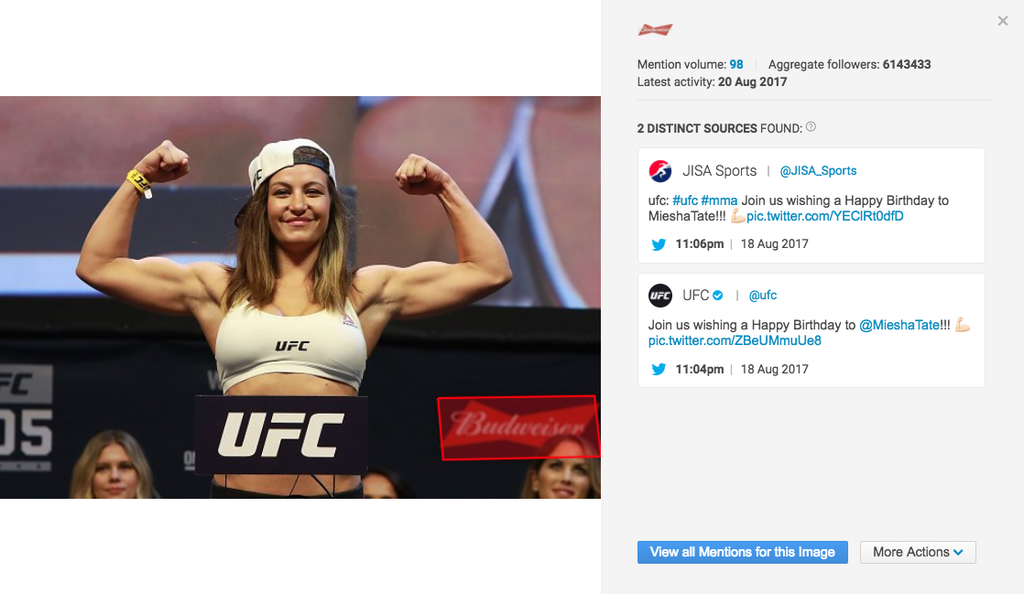Click the JISA Sports avatar icon
1024x594 pixels.
tap(660, 171)
